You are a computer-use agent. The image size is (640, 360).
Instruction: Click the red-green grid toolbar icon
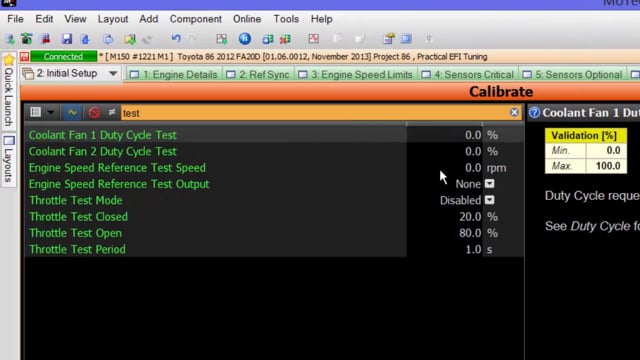[x=285, y=39]
